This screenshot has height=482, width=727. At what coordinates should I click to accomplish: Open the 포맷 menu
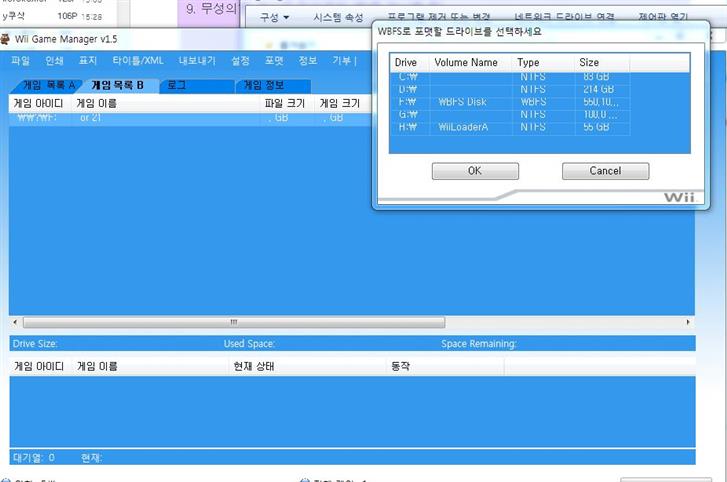273,61
